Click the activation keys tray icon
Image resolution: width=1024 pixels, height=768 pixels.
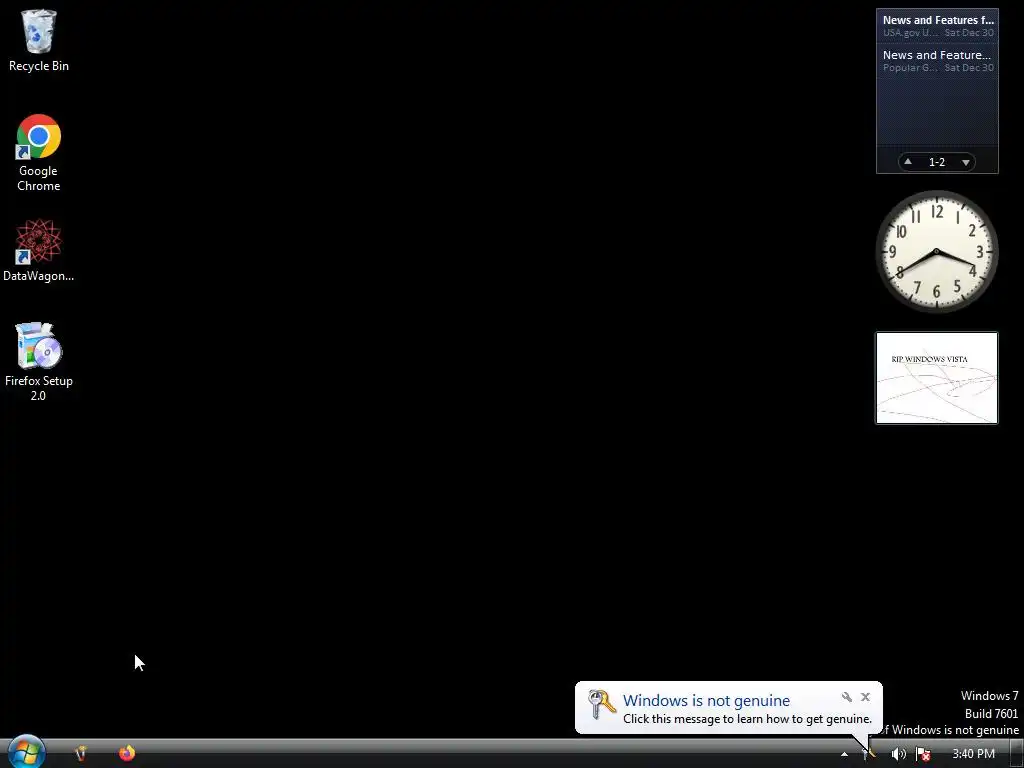point(869,754)
